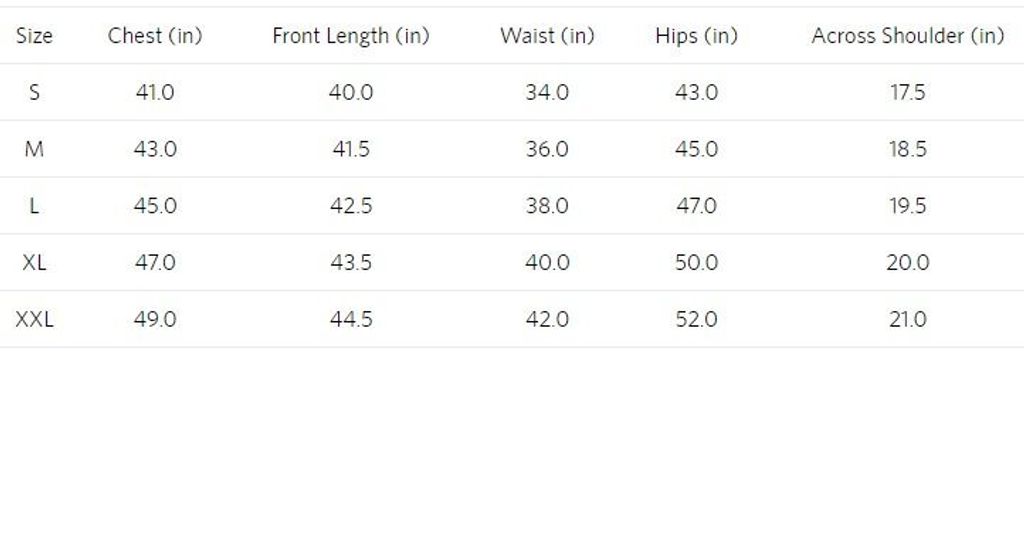Select the Front Length (in) header

[x=351, y=36]
